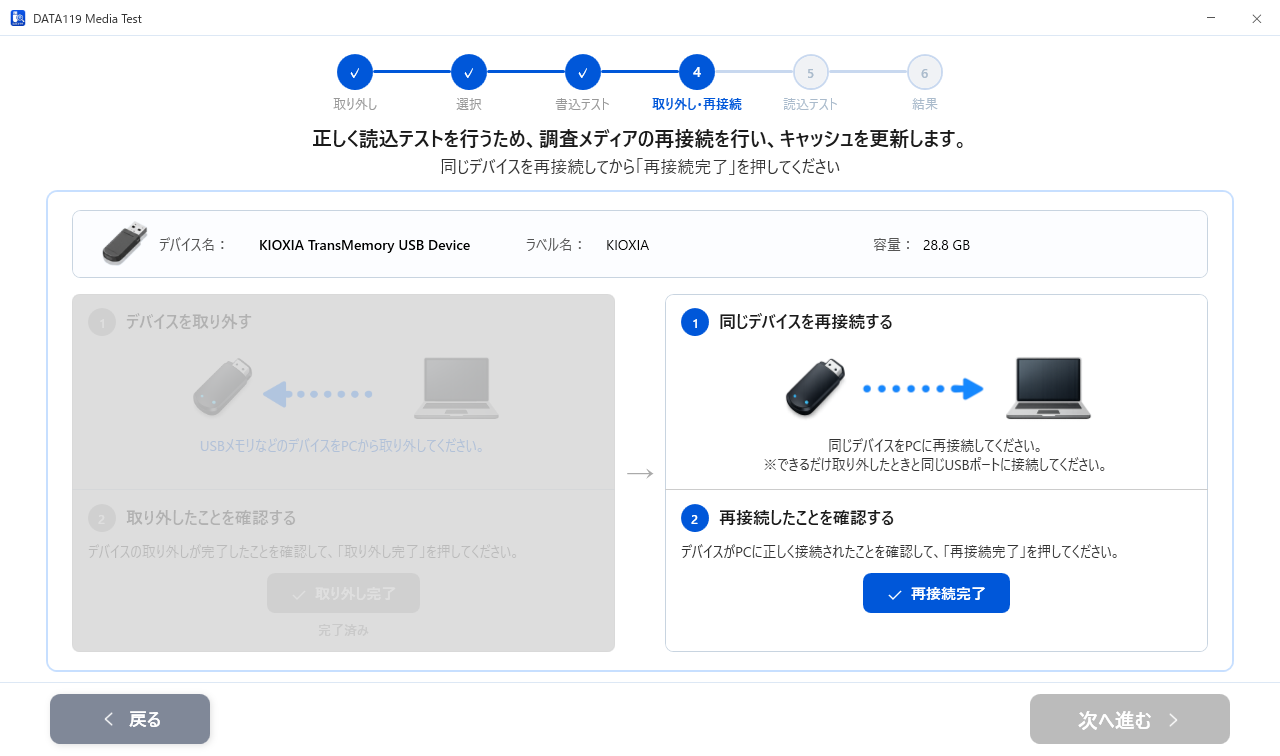Click grey badge 1 beside デバイスを取り外す
Screen dimensions: 1280x756
[x=101, y=322]
